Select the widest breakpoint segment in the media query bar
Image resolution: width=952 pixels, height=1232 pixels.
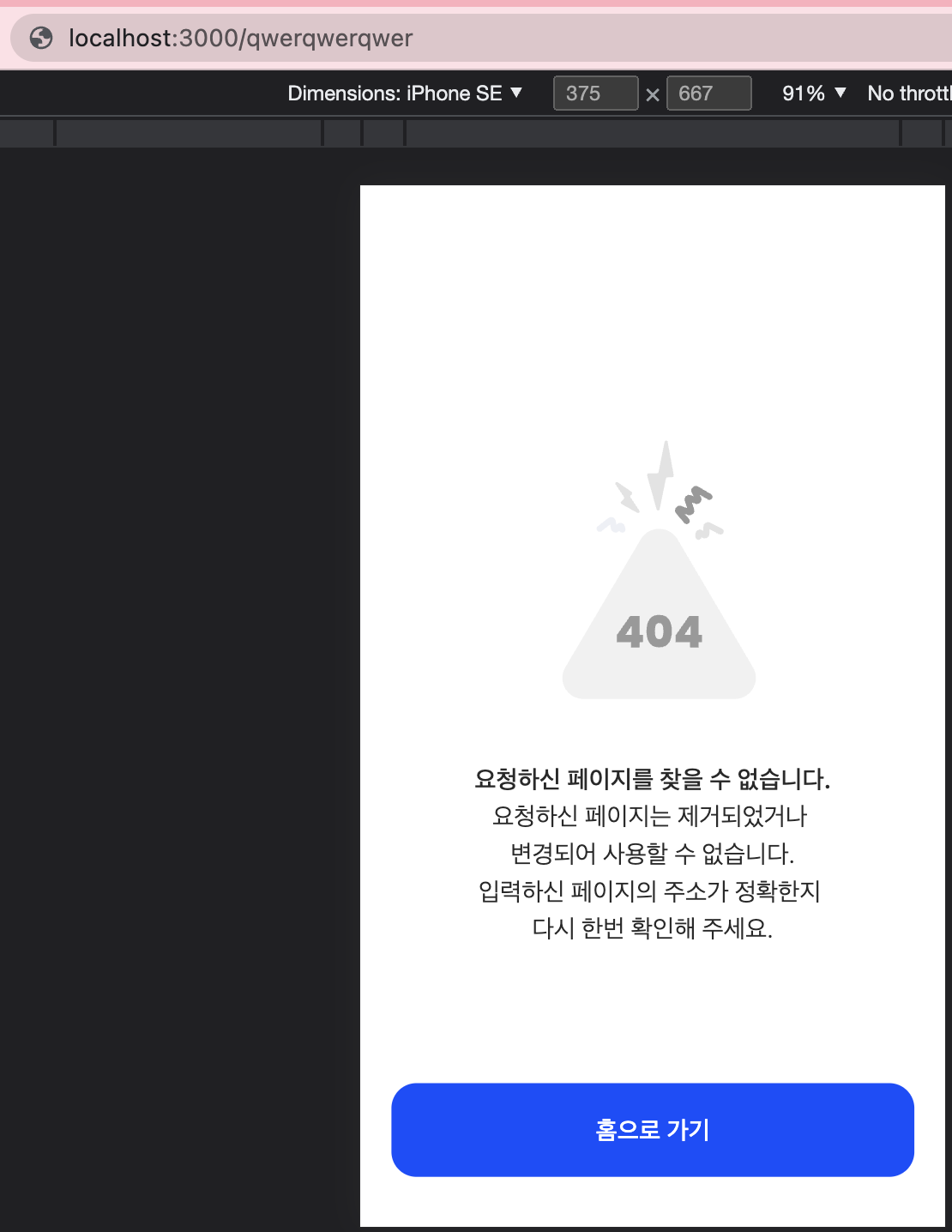tap(653, 133)
